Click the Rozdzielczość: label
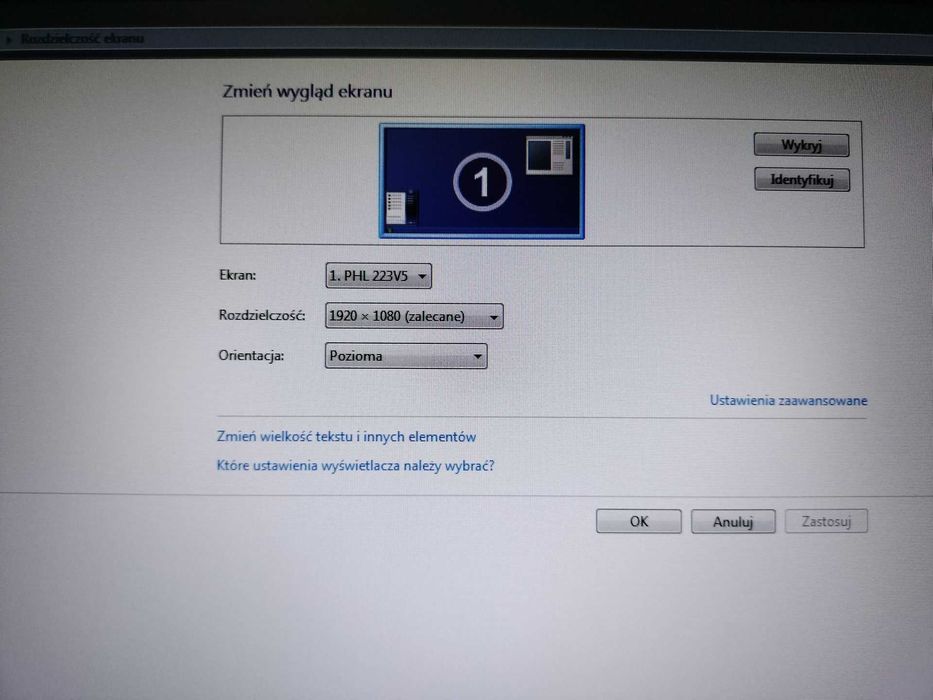This screenshot has width=933, height=700. pyautogui.click(x=262, y=315)
